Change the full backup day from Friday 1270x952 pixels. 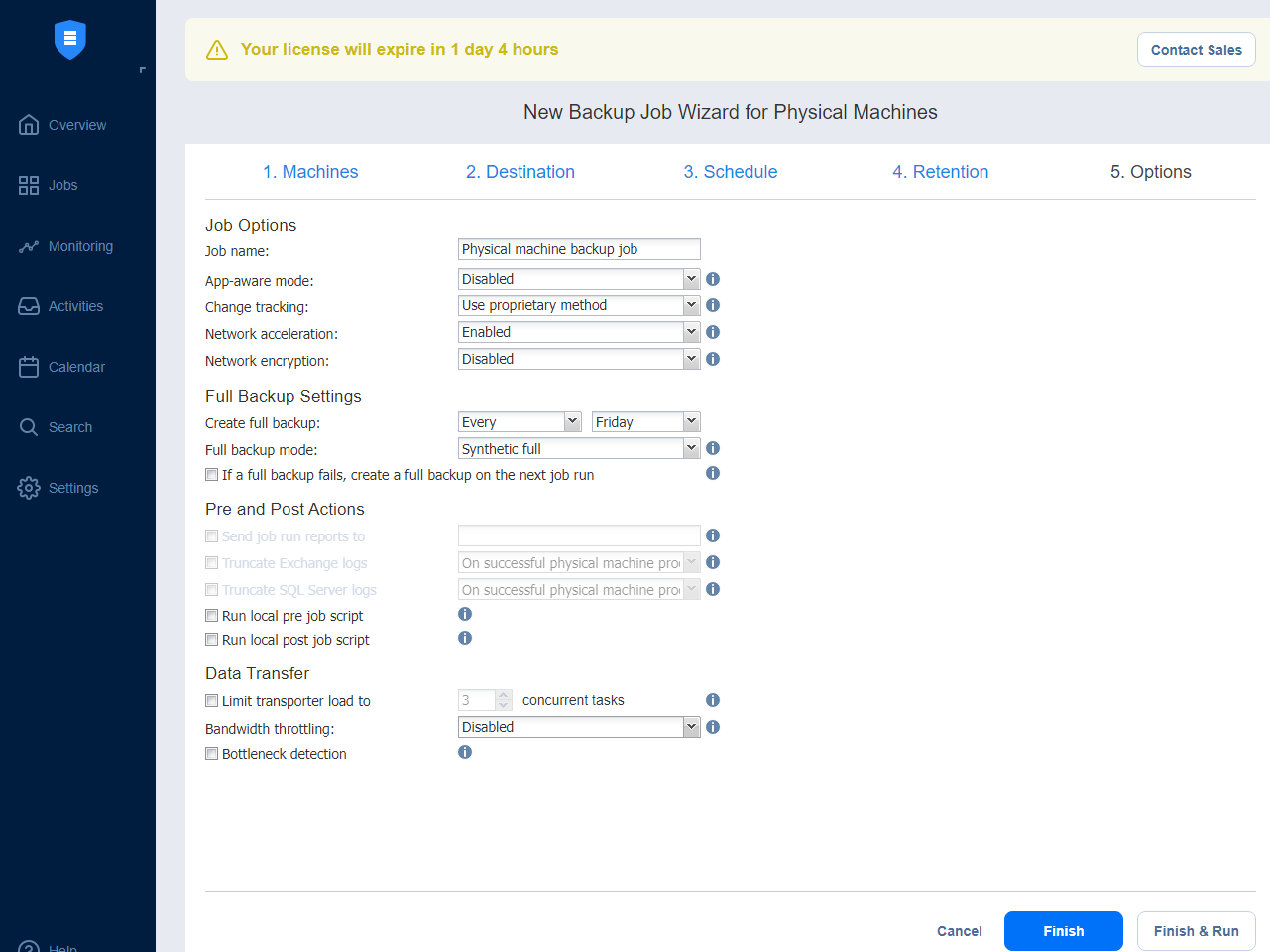tap(645, 421)
